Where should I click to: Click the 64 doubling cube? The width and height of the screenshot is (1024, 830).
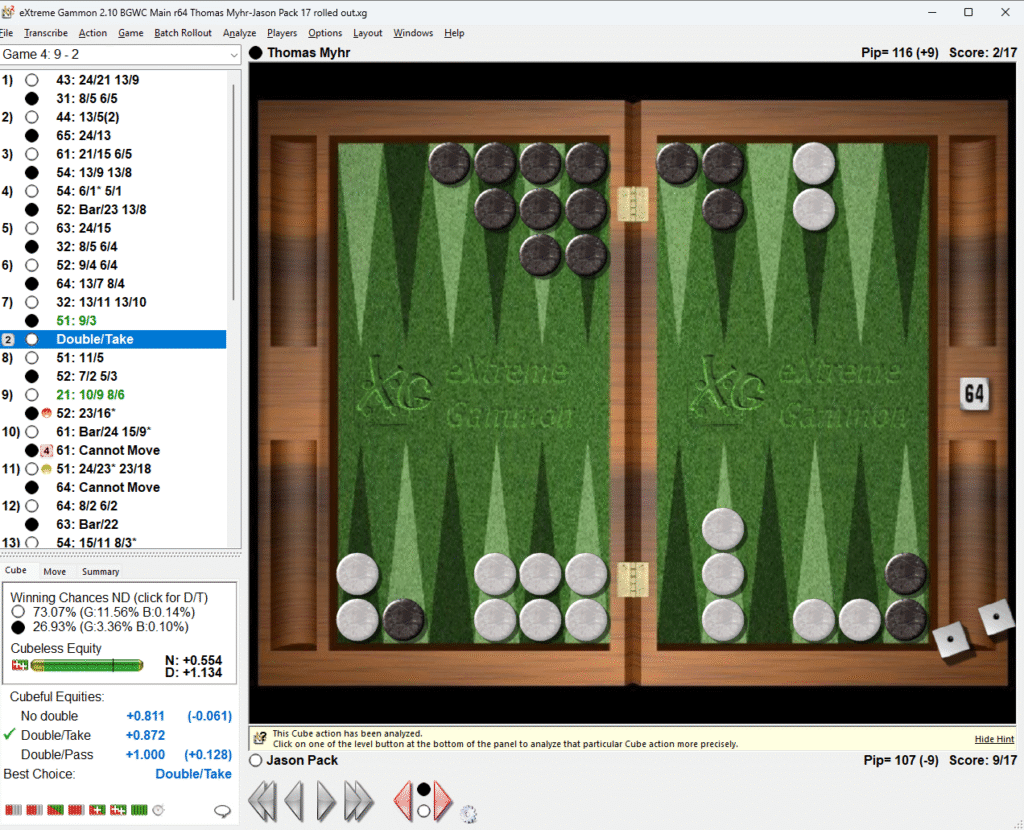974,394
